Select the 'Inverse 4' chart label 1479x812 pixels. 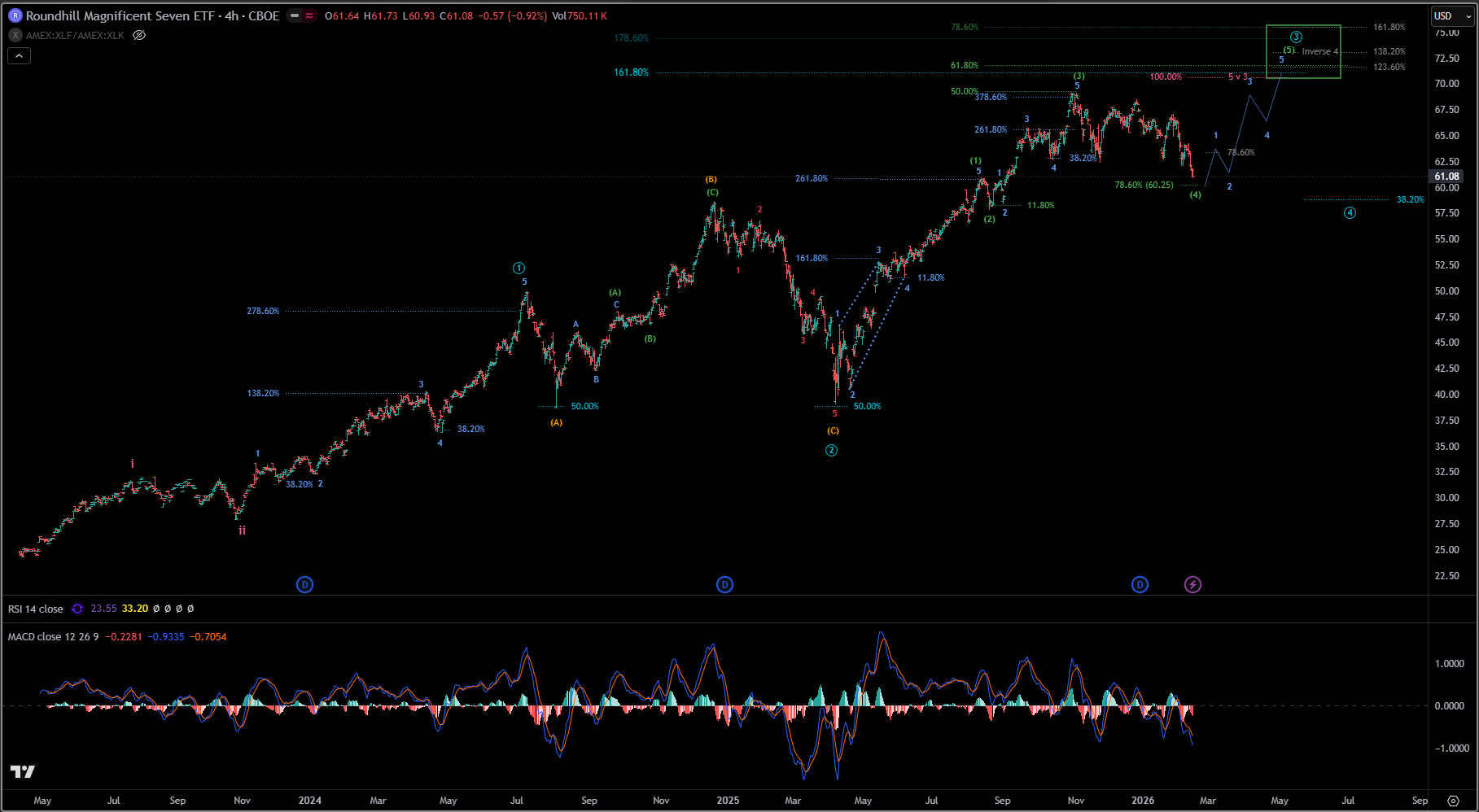click(1319, 51)
